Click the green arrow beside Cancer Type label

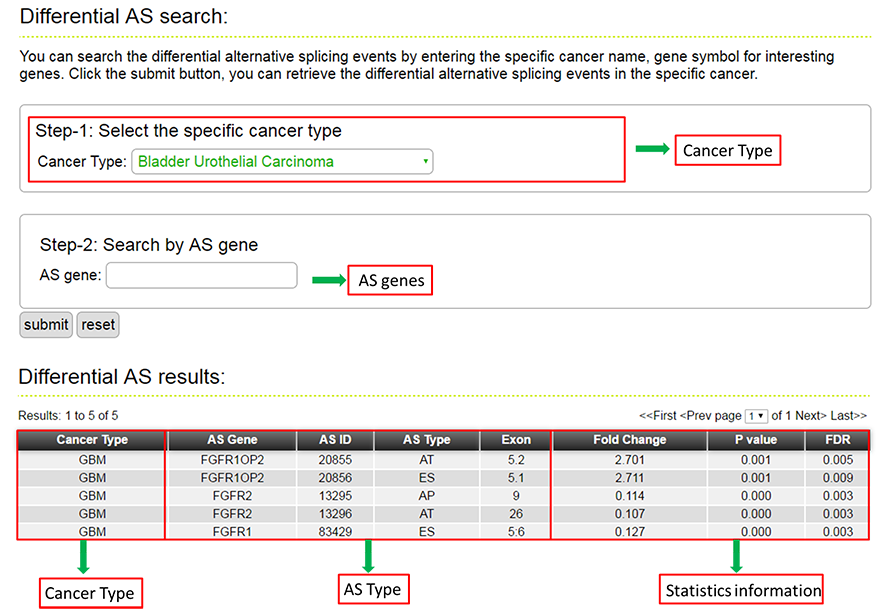[652, 150]
